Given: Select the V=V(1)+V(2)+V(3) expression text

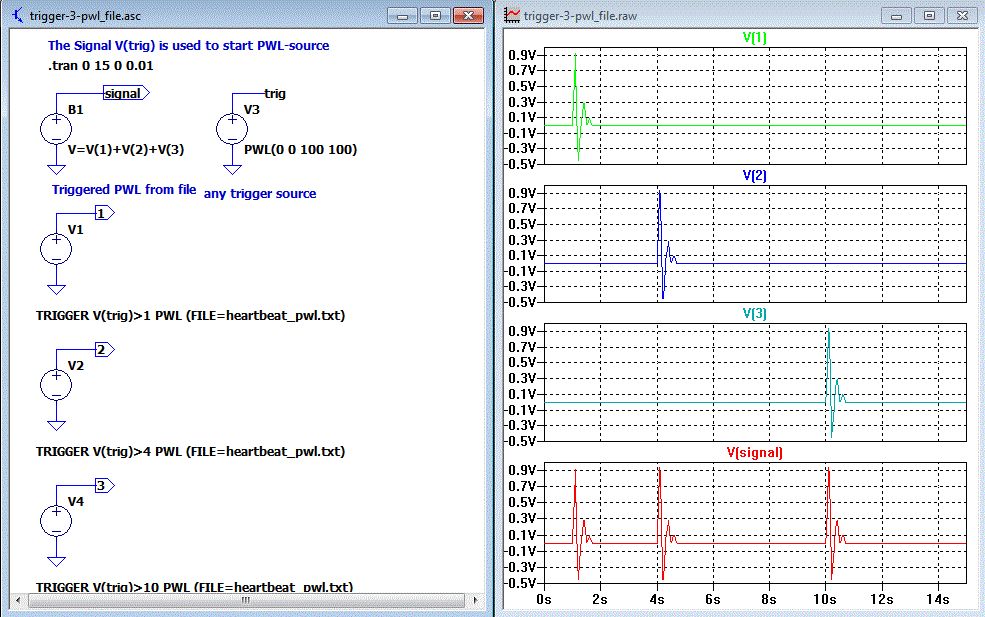Looking at the screenshot, I should [x=127, y=150].
